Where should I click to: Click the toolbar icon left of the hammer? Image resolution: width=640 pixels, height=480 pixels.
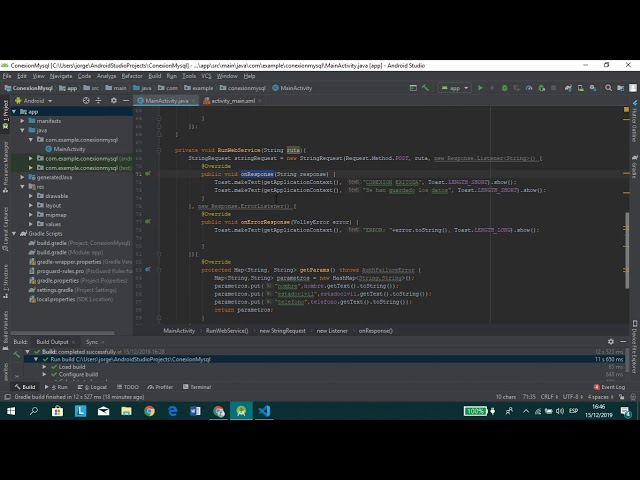click(413, 88)
